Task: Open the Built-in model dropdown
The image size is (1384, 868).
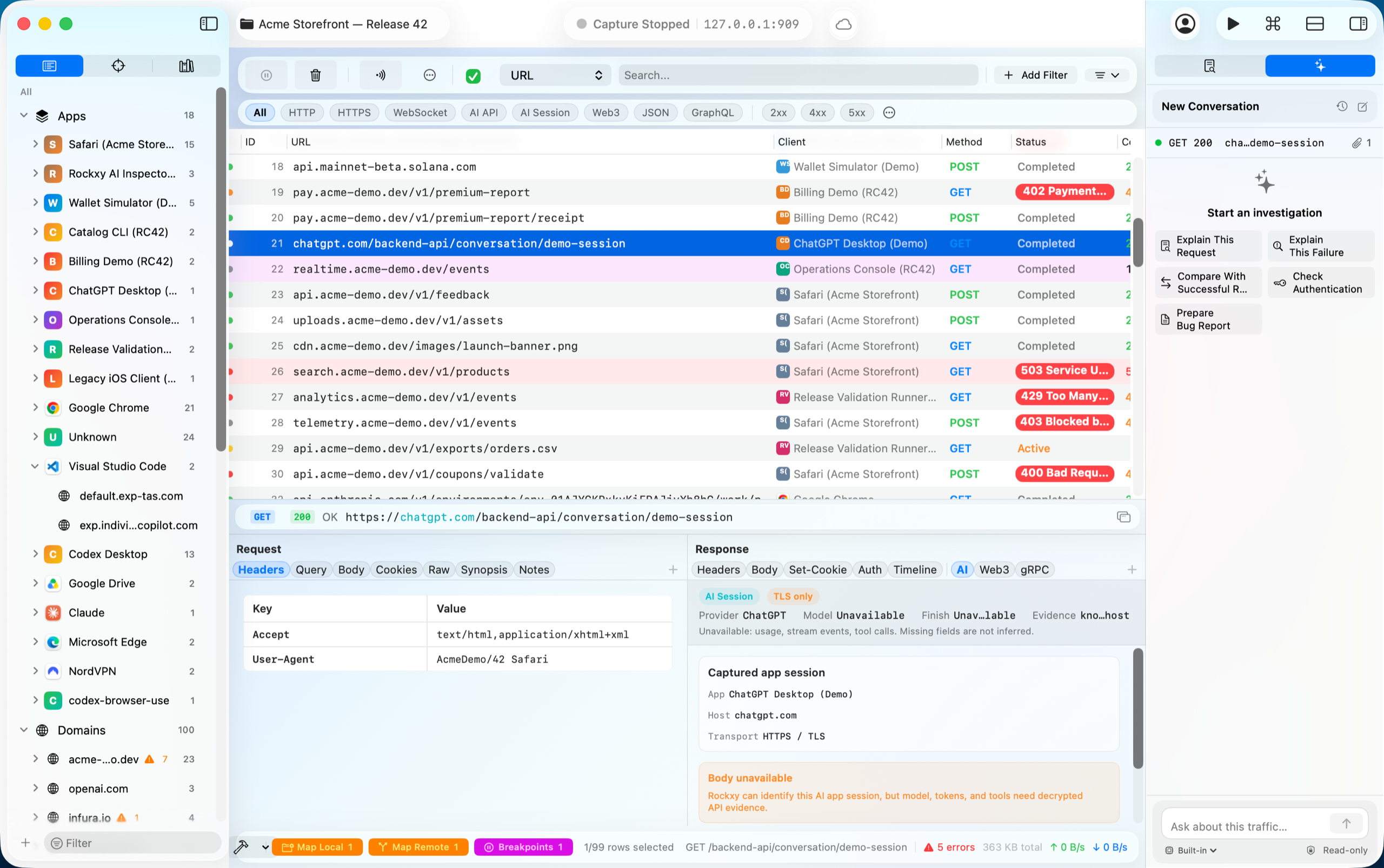Action: point(1191,850)
